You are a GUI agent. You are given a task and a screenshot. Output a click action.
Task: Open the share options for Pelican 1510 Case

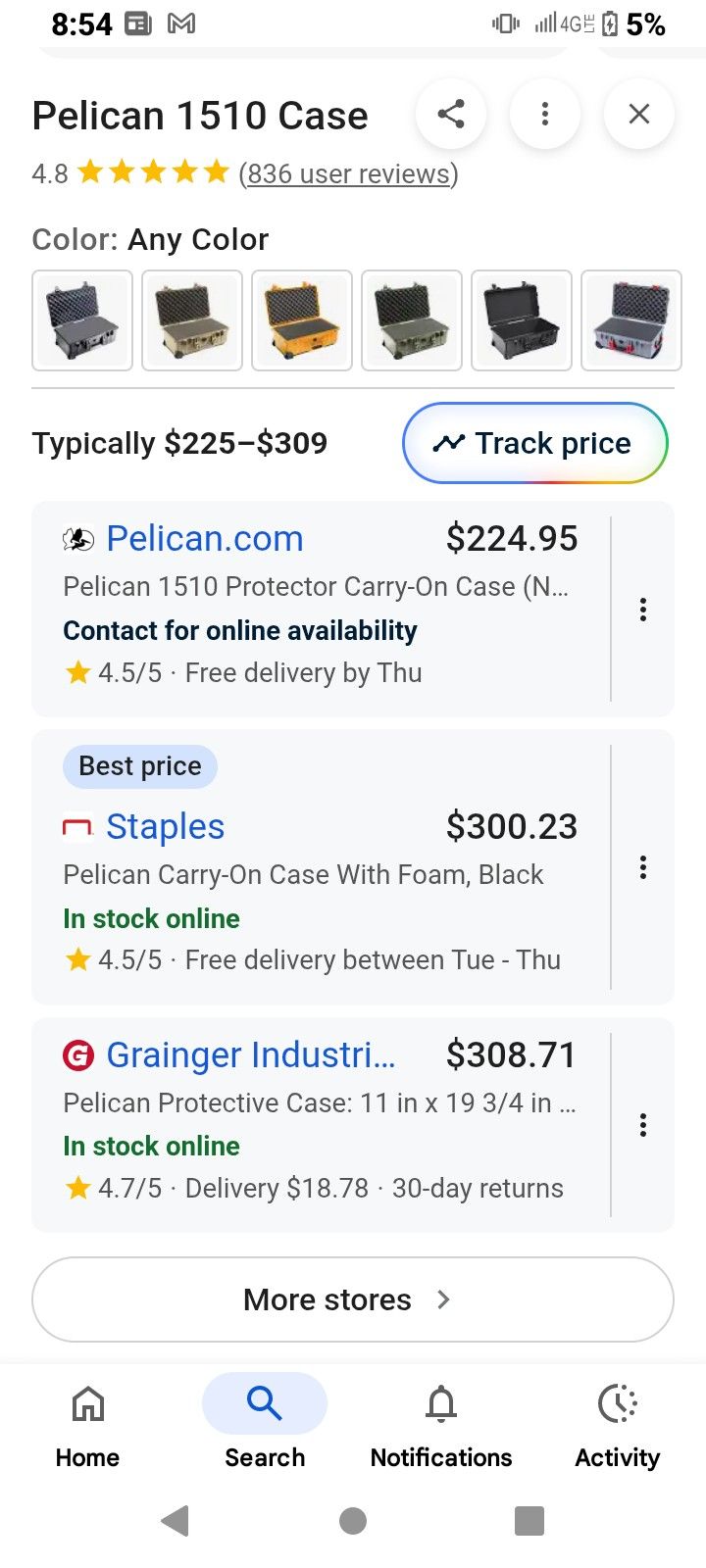point(451,114)
